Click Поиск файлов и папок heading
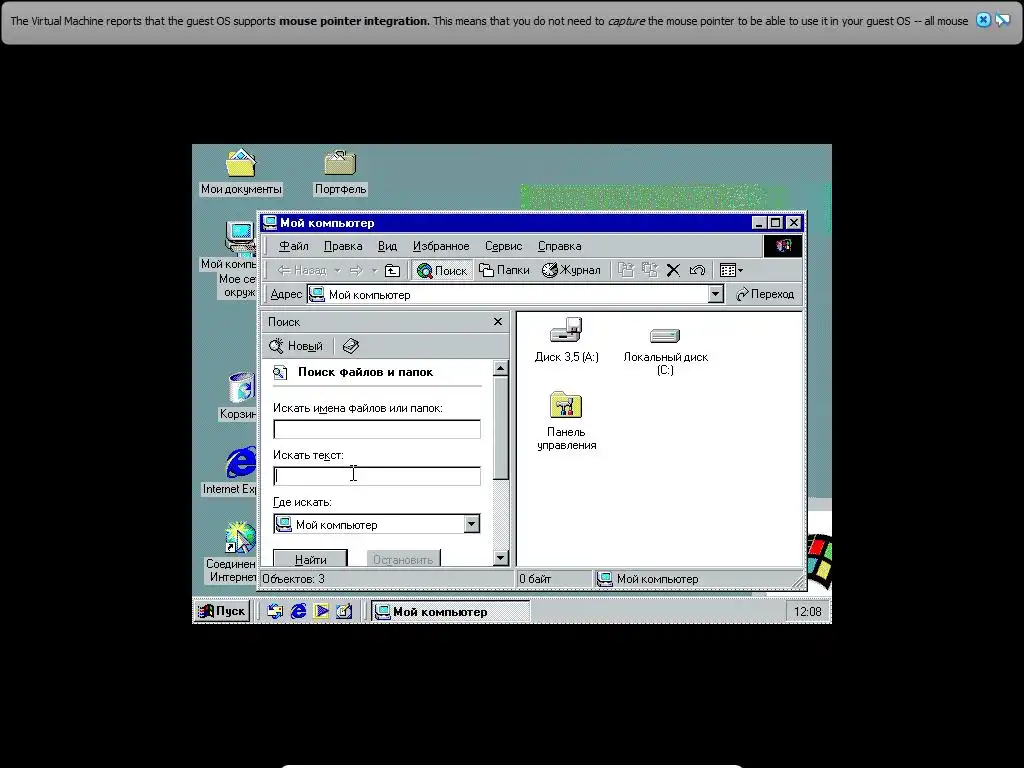Image resolution: width=1024 pixels, height=768 pixels. tap(365, 372)
